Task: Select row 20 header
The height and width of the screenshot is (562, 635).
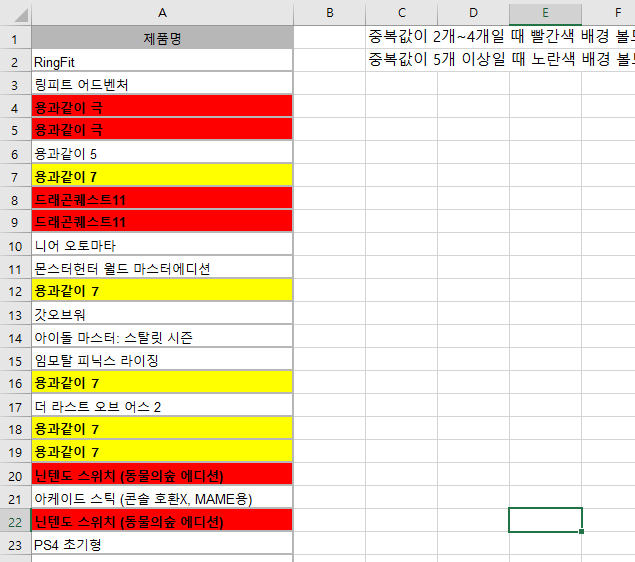Action: (x=15, y=475)
